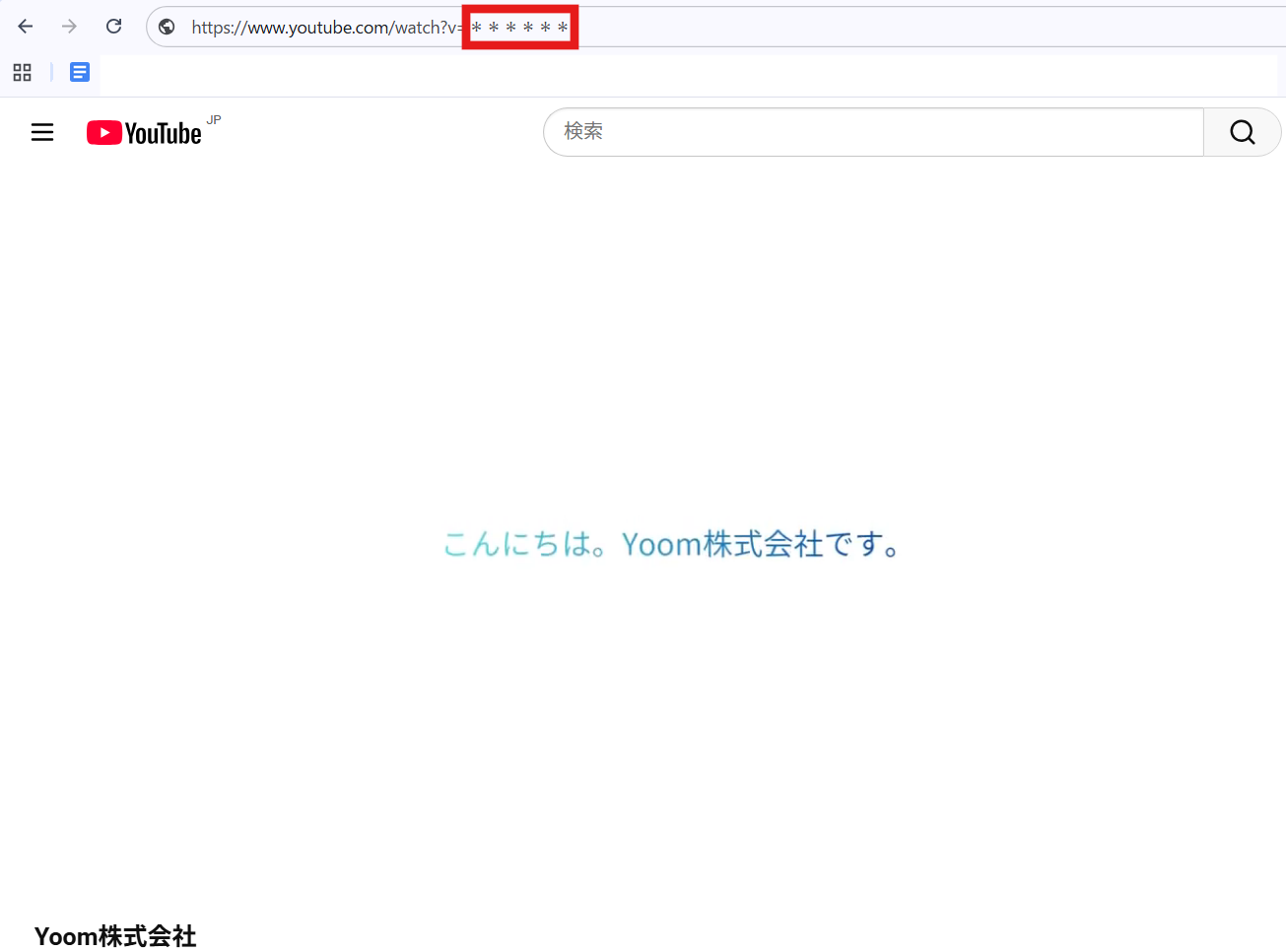Viewport: 1286px width, 952px height.
Task: Click the magnifier search button
Action: click(1242, 132)
